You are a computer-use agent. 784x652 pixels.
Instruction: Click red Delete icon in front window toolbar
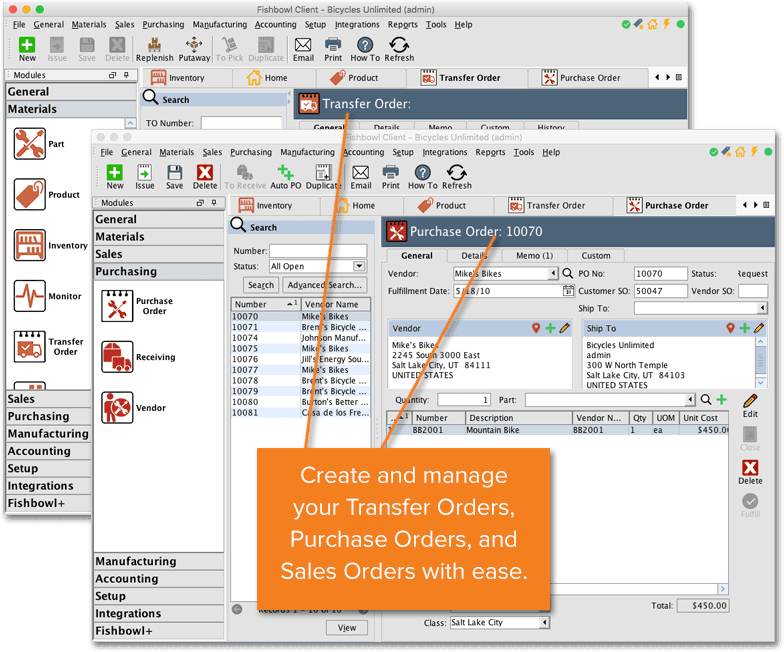coord(205,177)
